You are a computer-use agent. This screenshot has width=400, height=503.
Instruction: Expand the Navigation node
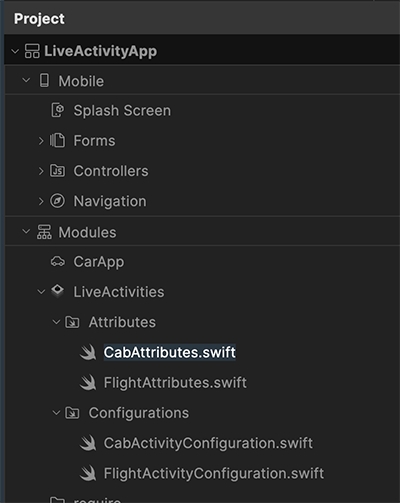(41, 201)
